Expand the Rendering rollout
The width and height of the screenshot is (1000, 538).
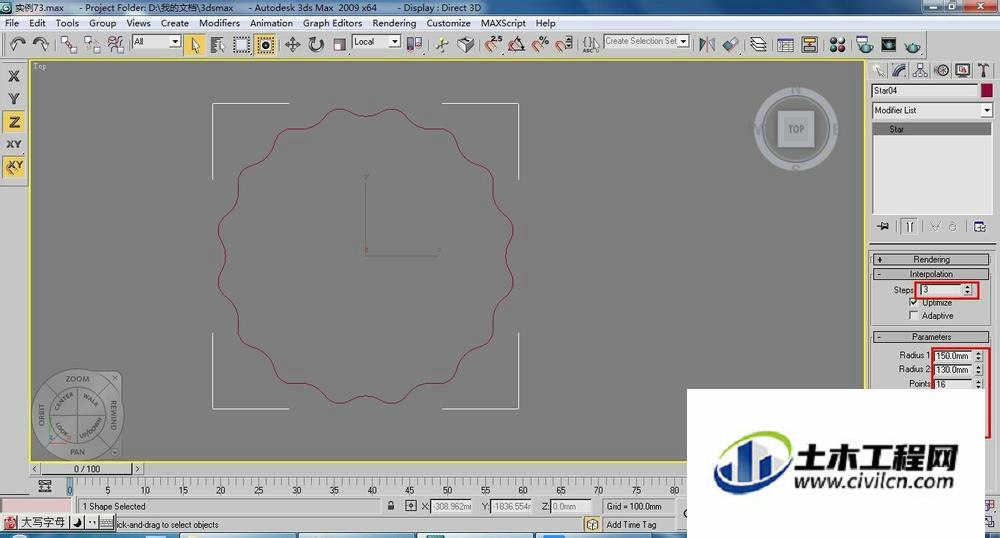(930, 259)
